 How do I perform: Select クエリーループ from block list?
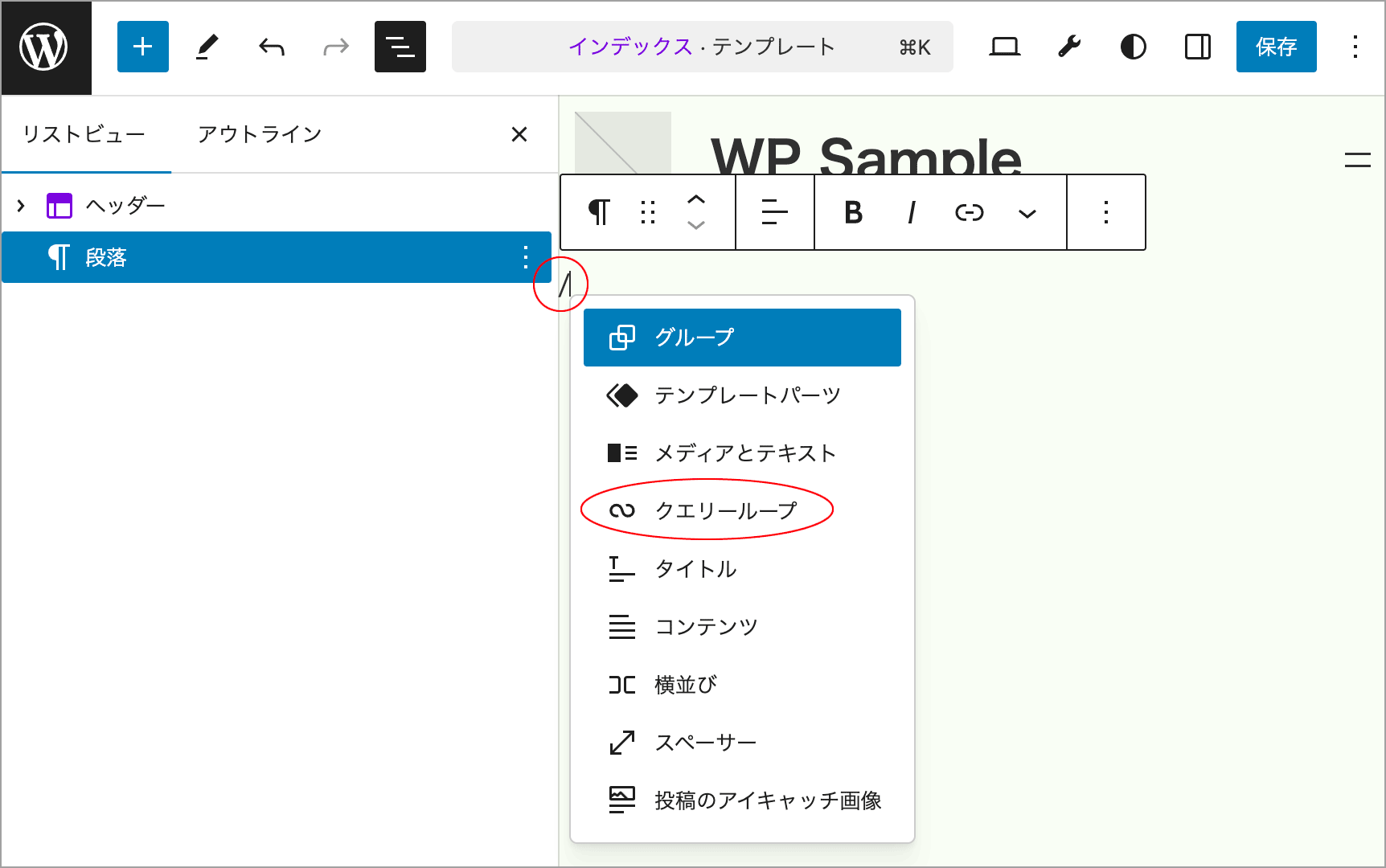(725, 510)
